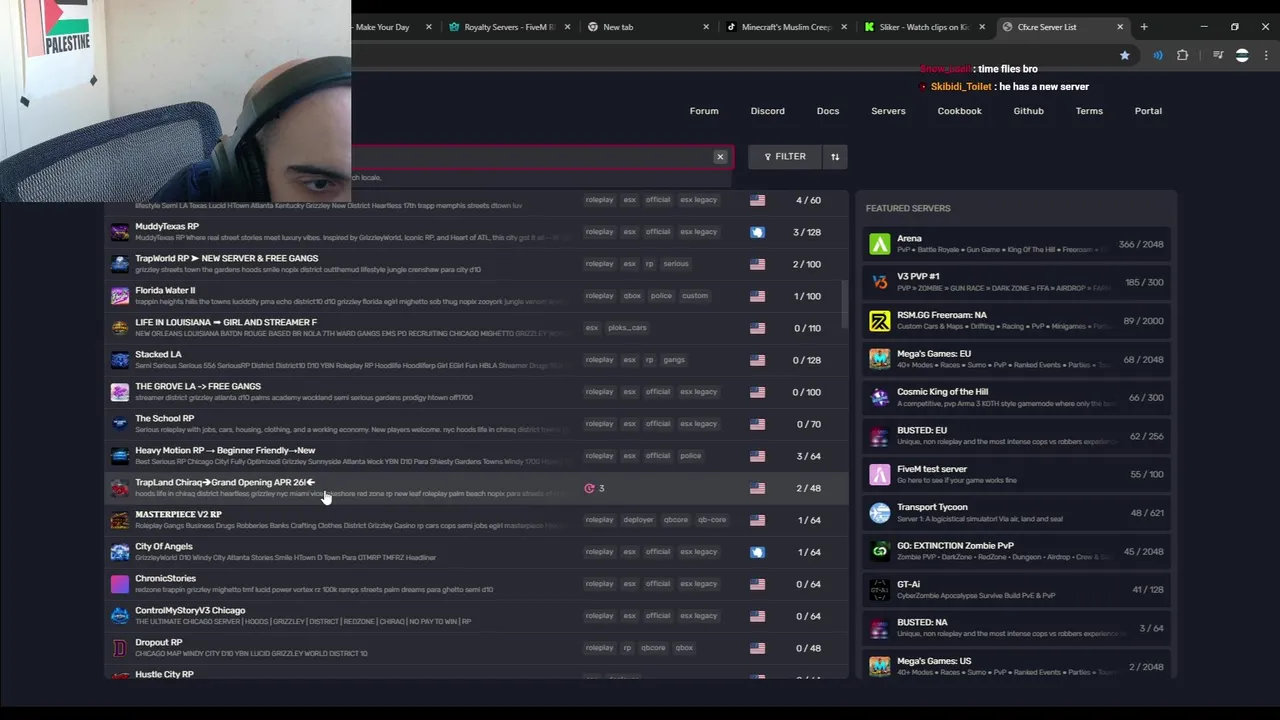1280x720 pixels.
Task: Switch to the Royalty Servers browser tab
Action: click(507, 27)
